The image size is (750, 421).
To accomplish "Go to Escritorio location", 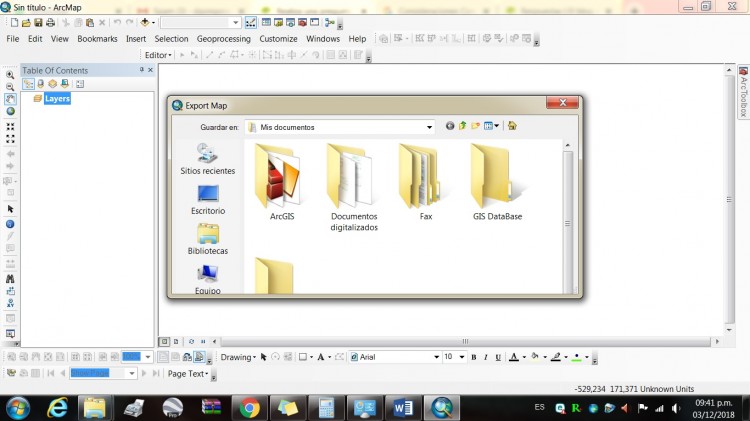I will pos(208,199).
